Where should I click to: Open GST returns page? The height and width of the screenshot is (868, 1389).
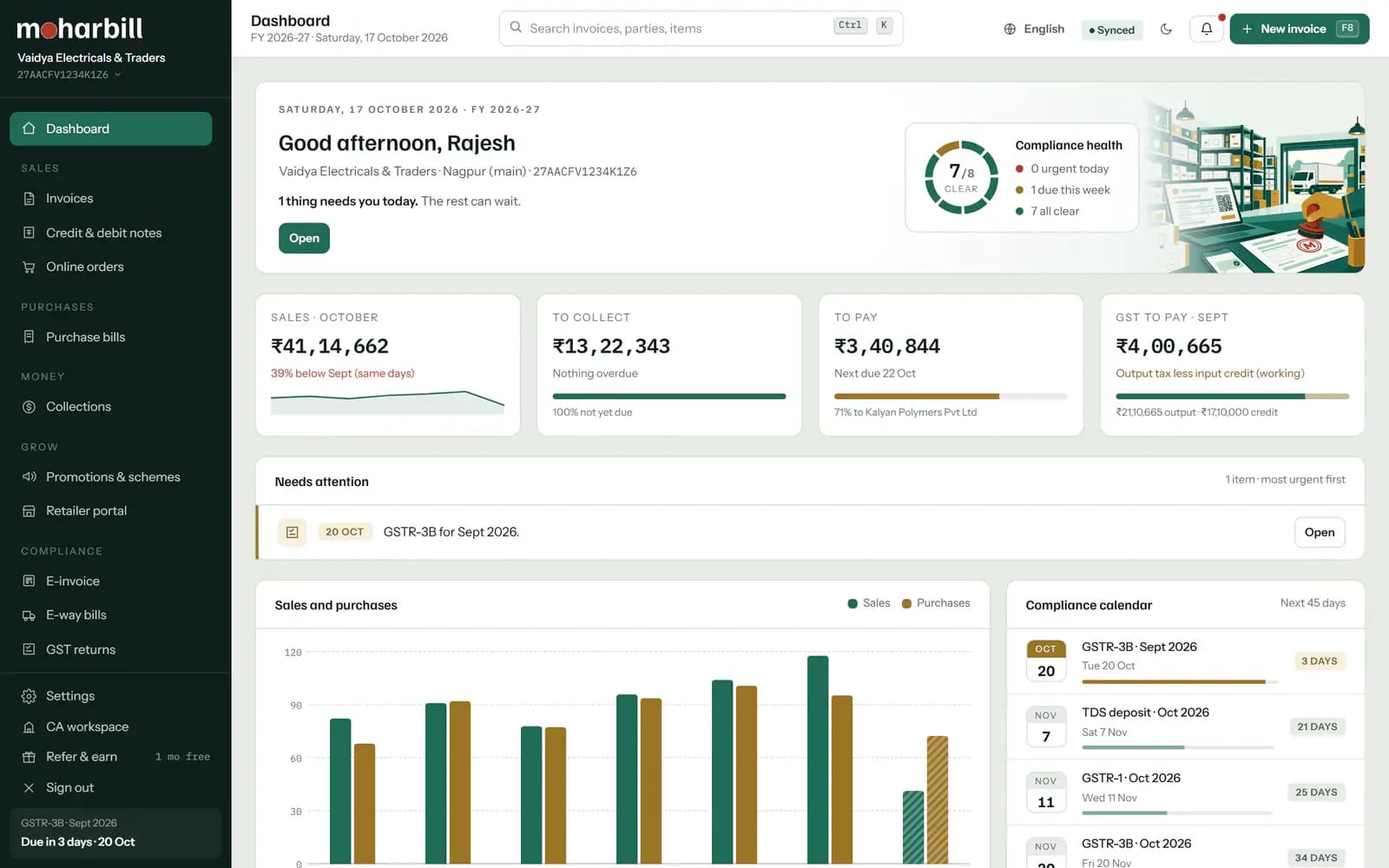tap(110, 649)
